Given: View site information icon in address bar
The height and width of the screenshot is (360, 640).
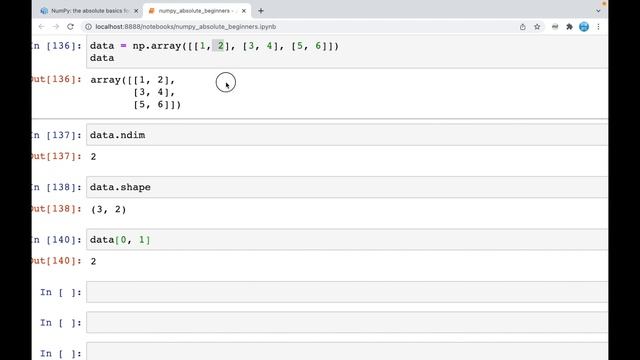Looking at the screenshot, I should pos(88,27).
